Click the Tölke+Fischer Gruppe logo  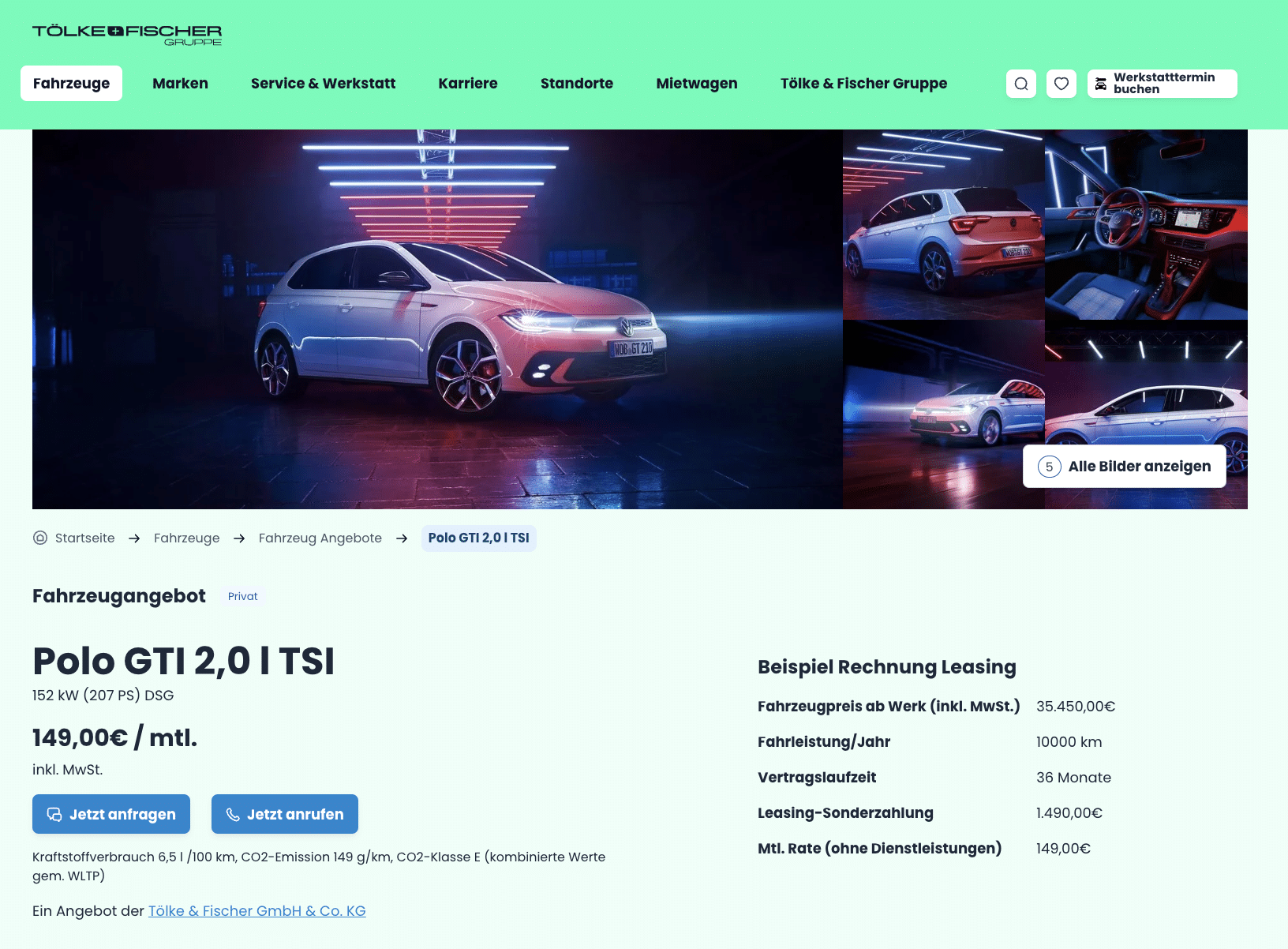[127, 35]
